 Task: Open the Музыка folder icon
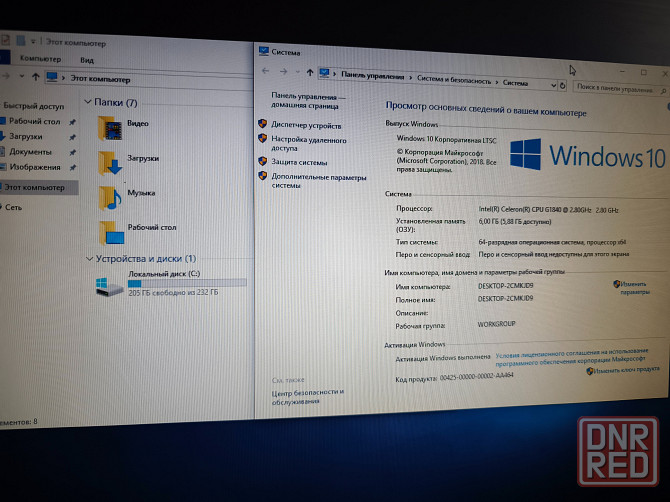(110, 198)
